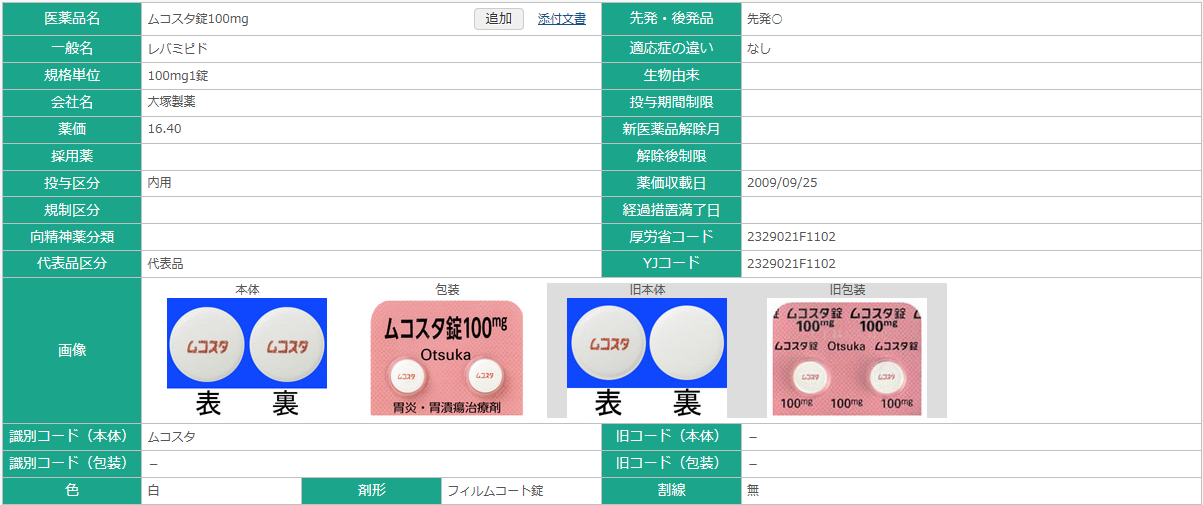Click the 投与区分 header cell
Image resolution: width=1203 pixels, height=505 pixels.
click(72, 183)
